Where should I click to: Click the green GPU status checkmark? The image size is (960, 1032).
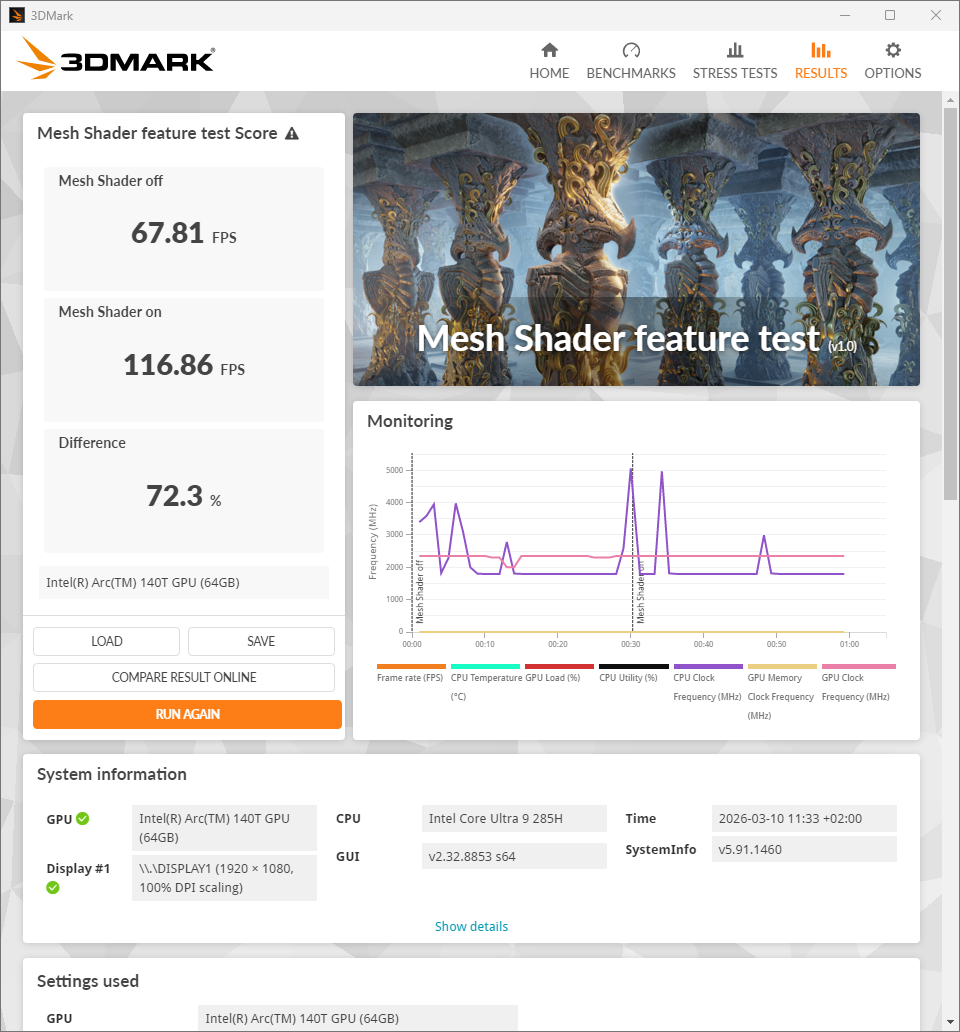[83, 819]
